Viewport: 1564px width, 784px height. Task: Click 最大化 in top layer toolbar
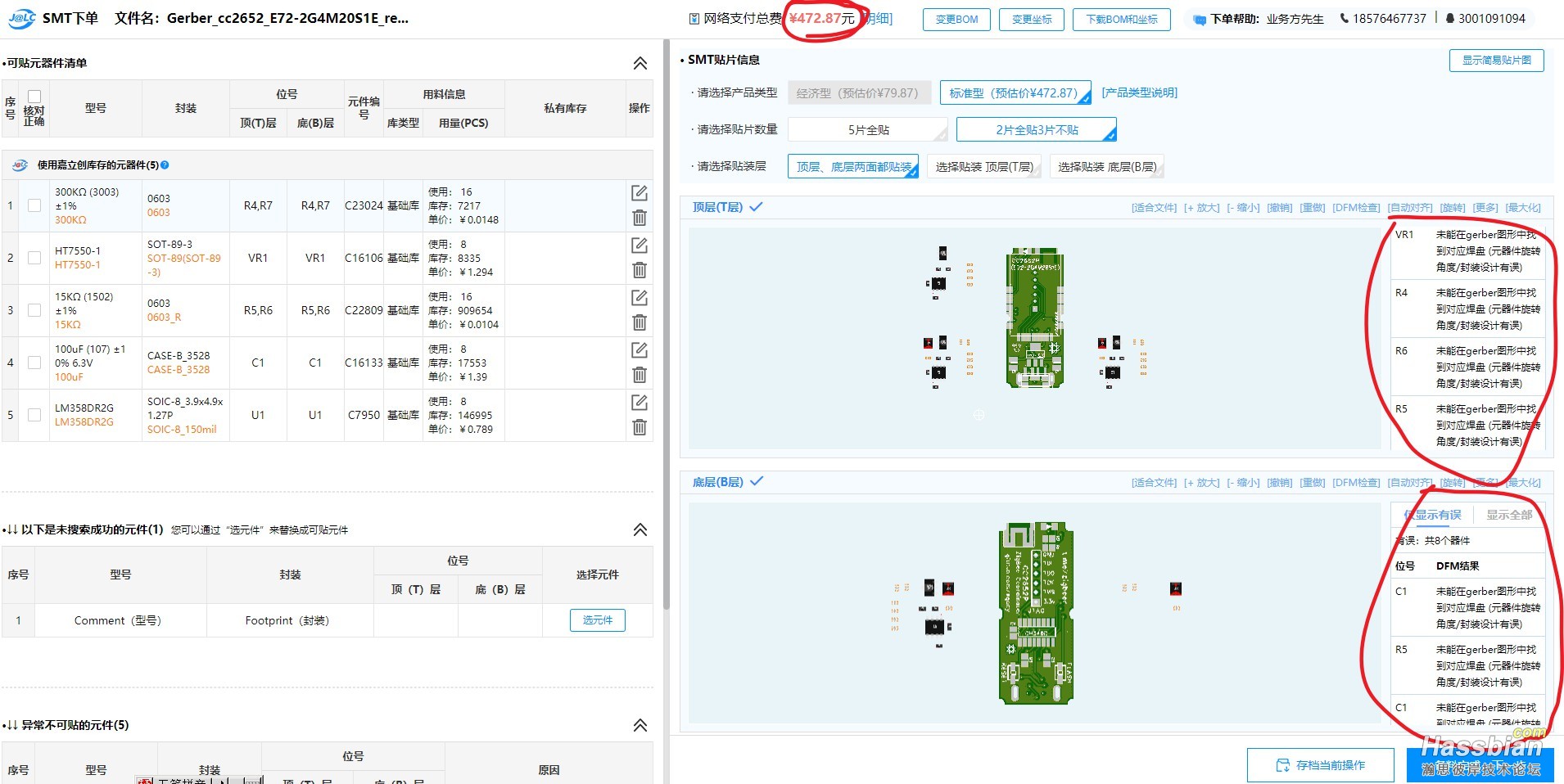coord(1523,208)
